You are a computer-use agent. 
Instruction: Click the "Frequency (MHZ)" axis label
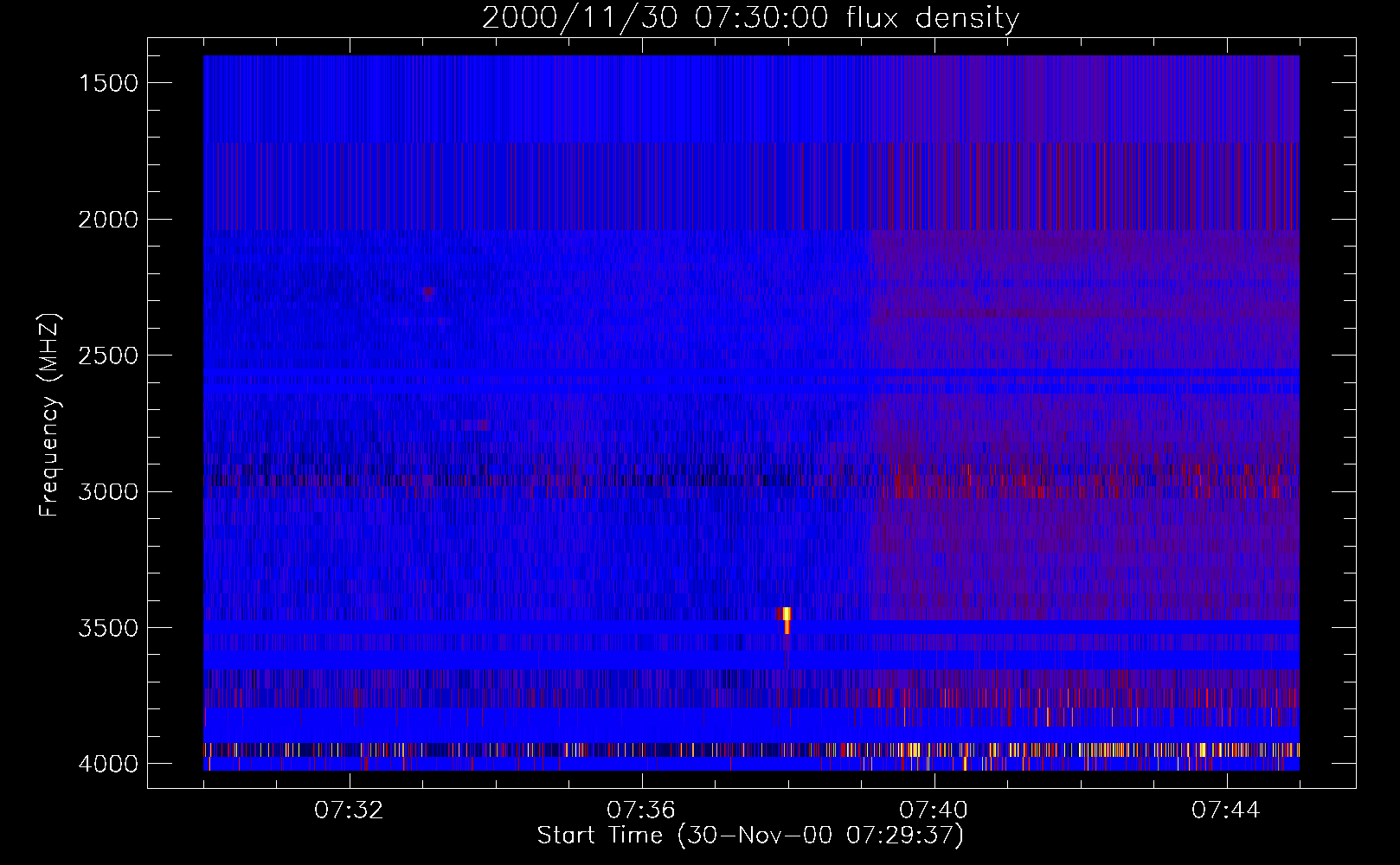point(50,416)
